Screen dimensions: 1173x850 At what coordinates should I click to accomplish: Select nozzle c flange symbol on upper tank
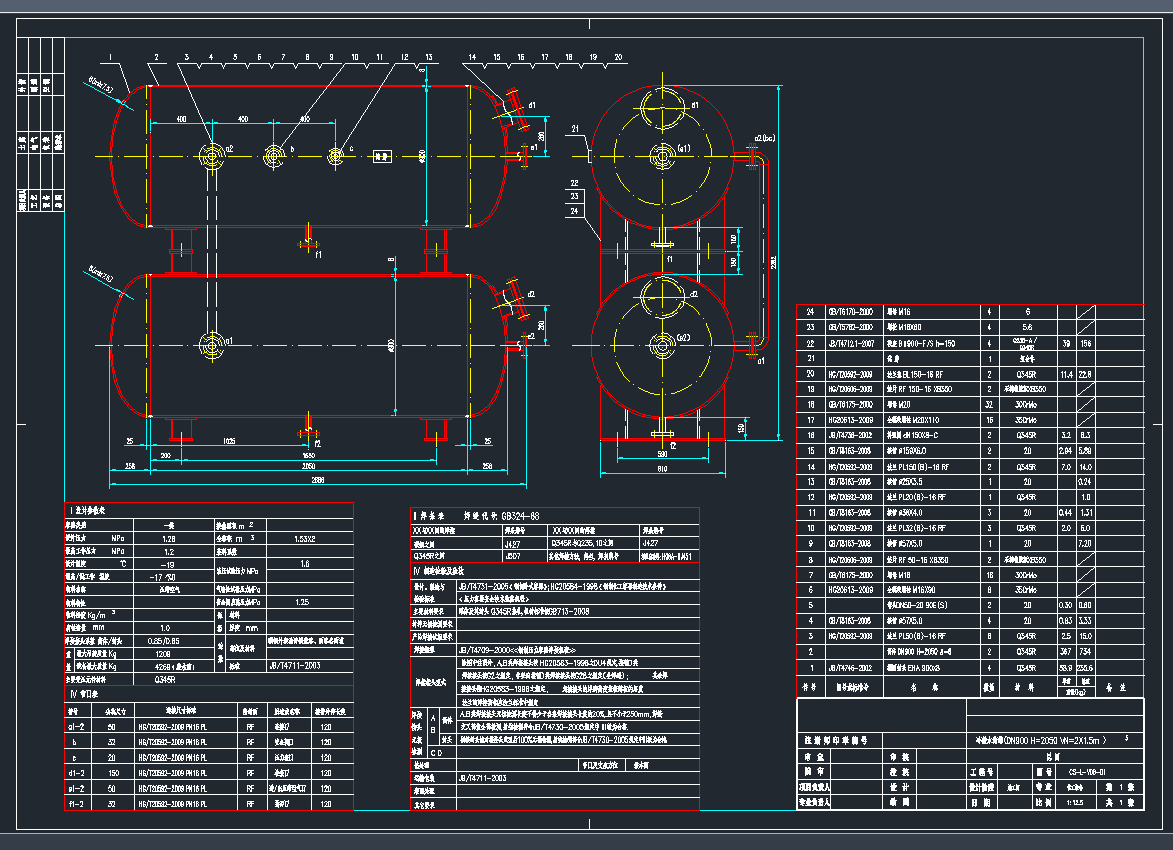(x=334, y=155)
